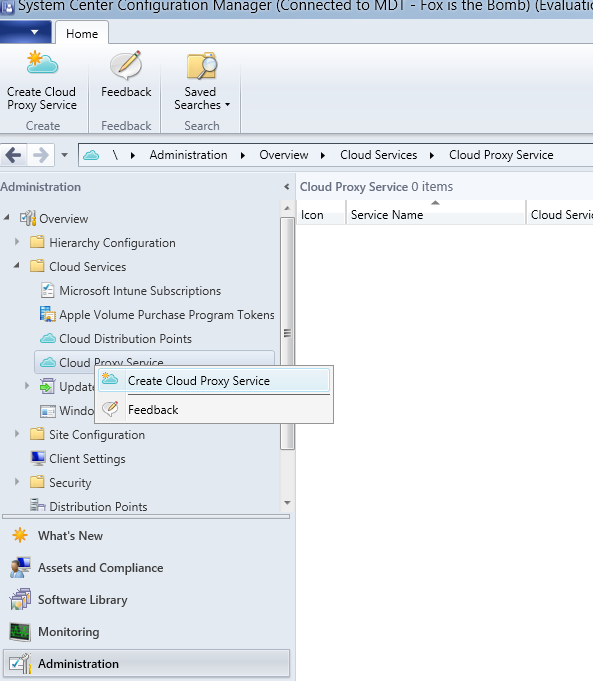This screenshot has height=681, width=593.
Task: Expand the Hierarchy Configuration folder
Action: tap(17, 241)
